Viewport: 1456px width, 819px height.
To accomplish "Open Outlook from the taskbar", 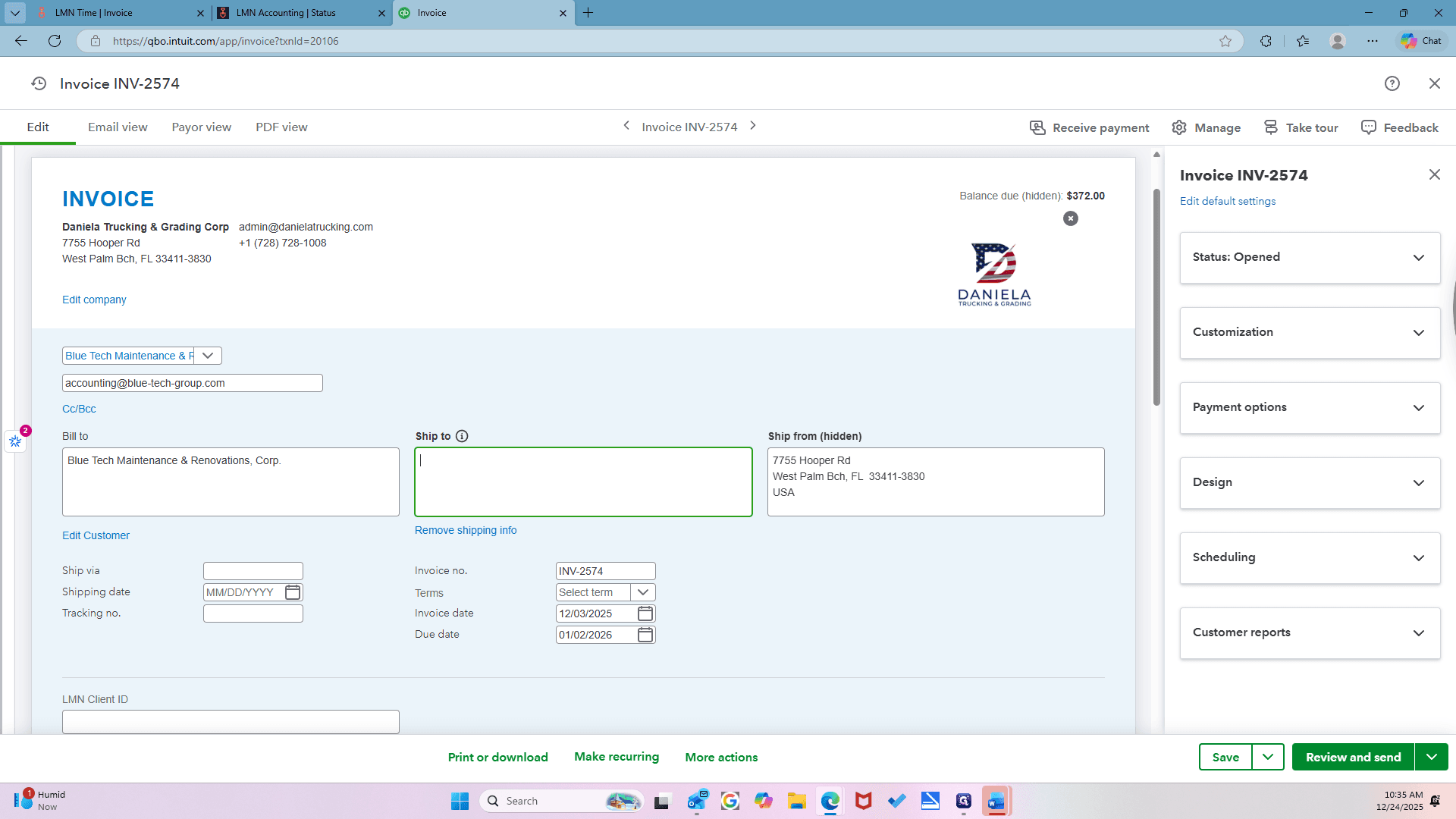I will click(697, 801).
